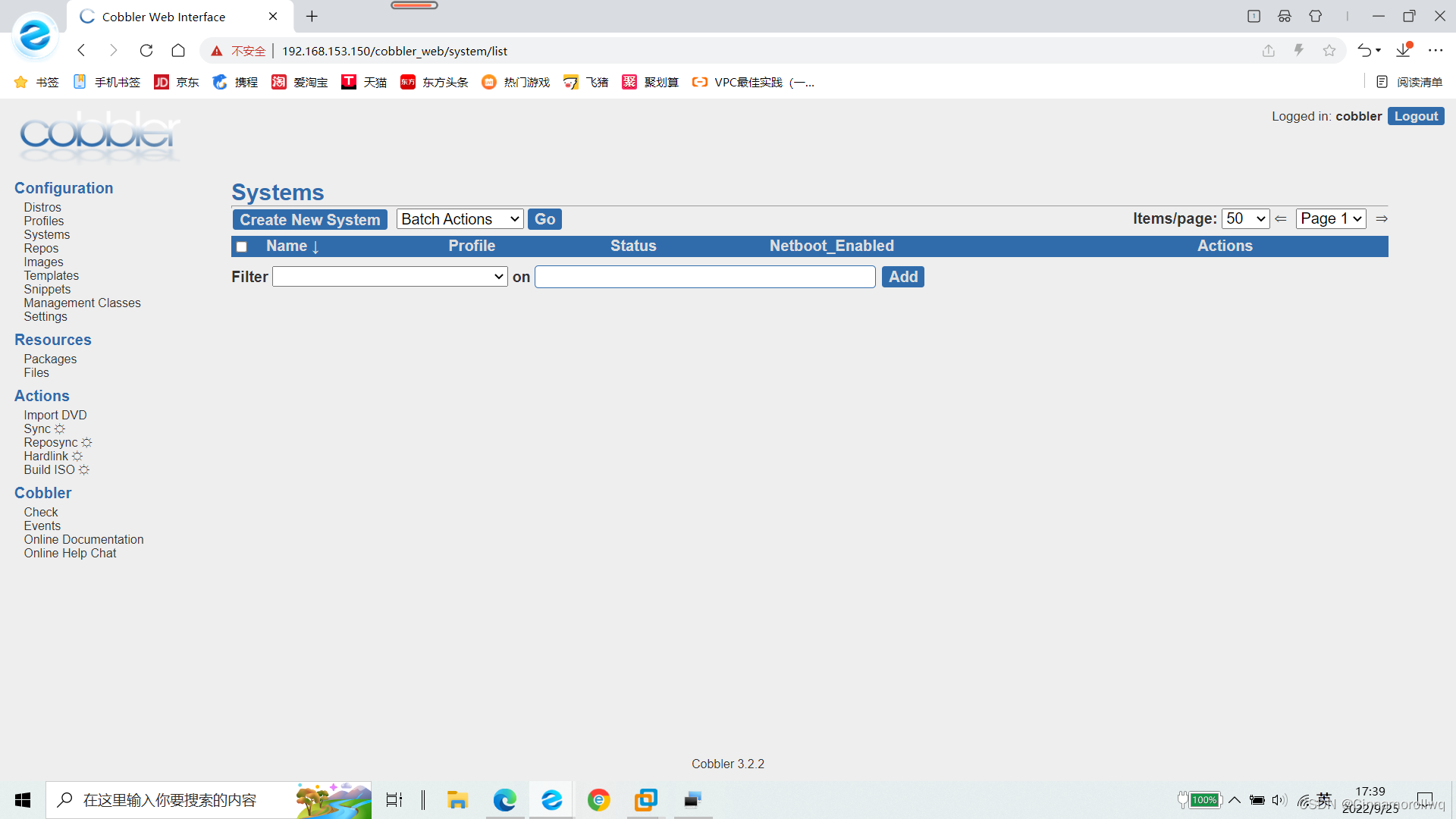
Task: Toggle the select-all systems checkbox
Action: pyautogui.click(x=241, y=246)
